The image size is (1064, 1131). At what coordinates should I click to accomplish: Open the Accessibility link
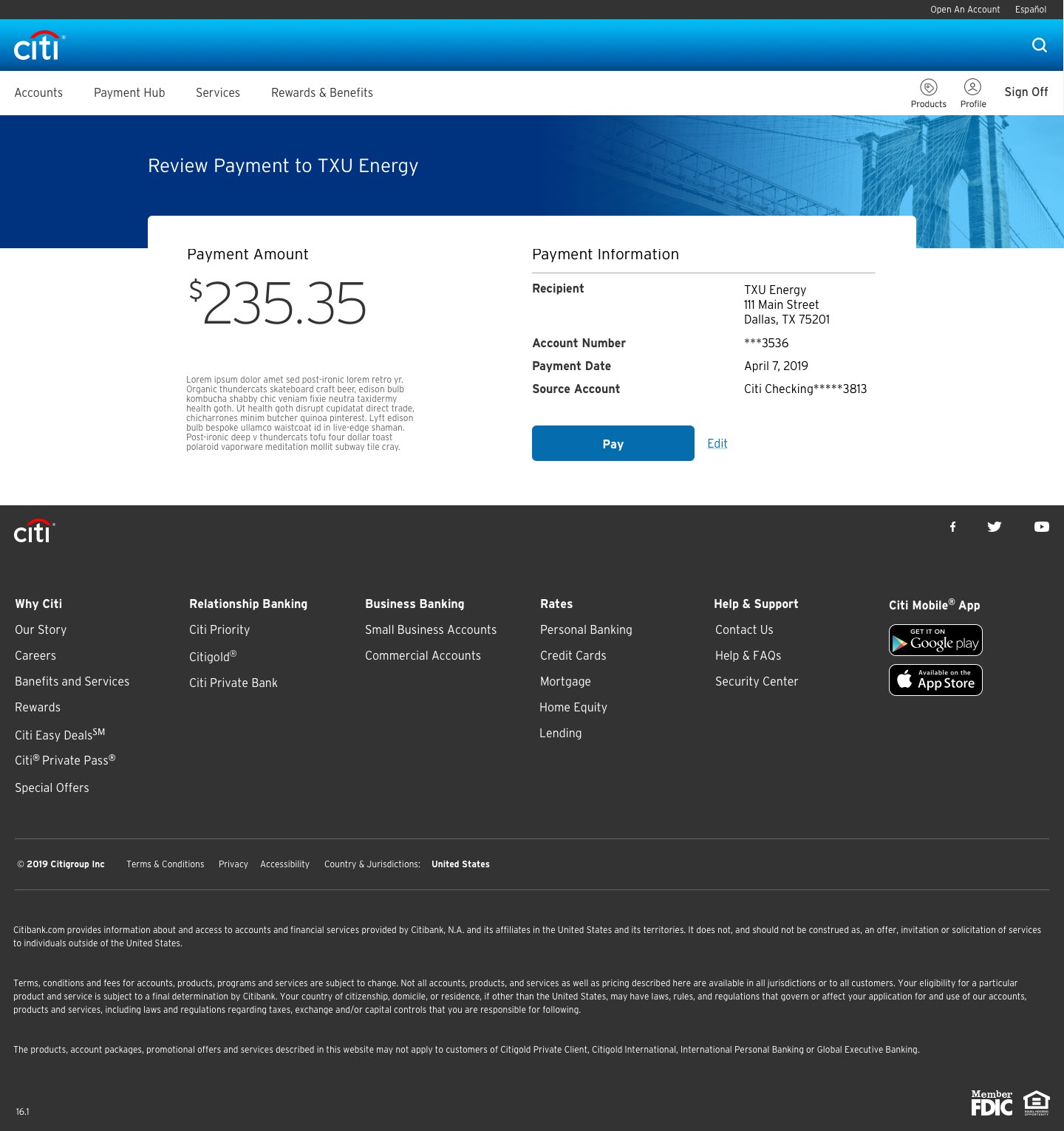[284, 864]
